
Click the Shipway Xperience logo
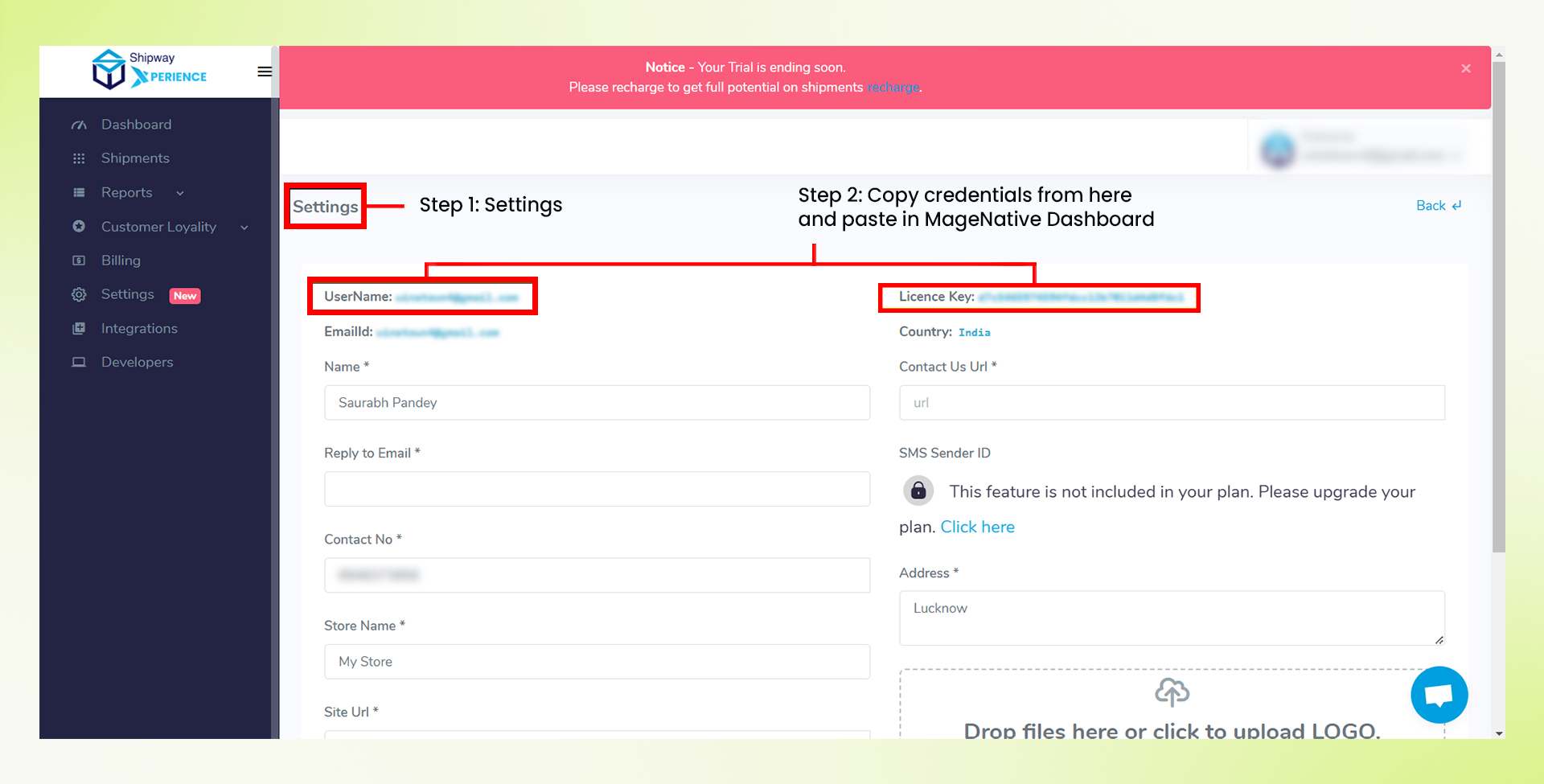coord(149,69)
